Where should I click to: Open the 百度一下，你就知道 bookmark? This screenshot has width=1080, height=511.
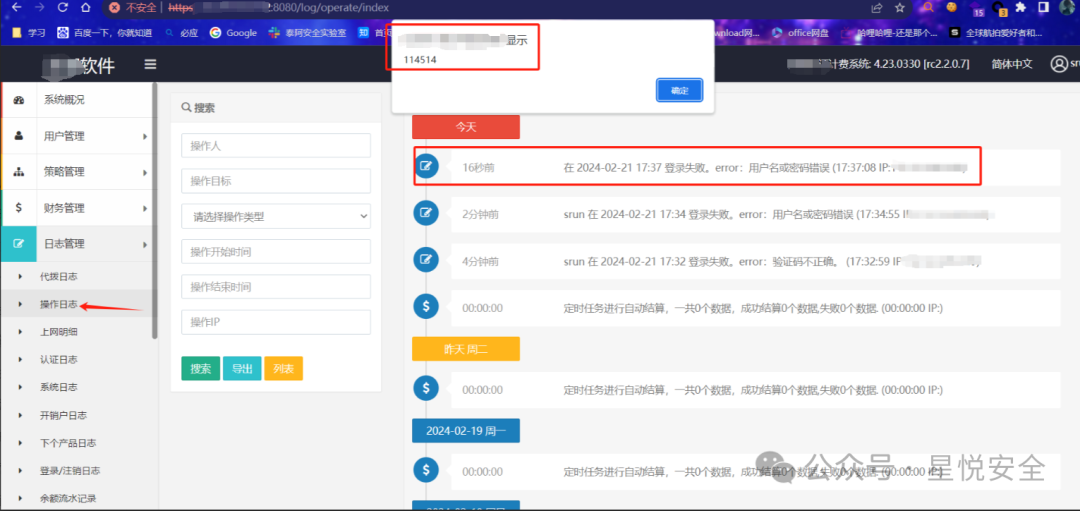click(105, 32)
